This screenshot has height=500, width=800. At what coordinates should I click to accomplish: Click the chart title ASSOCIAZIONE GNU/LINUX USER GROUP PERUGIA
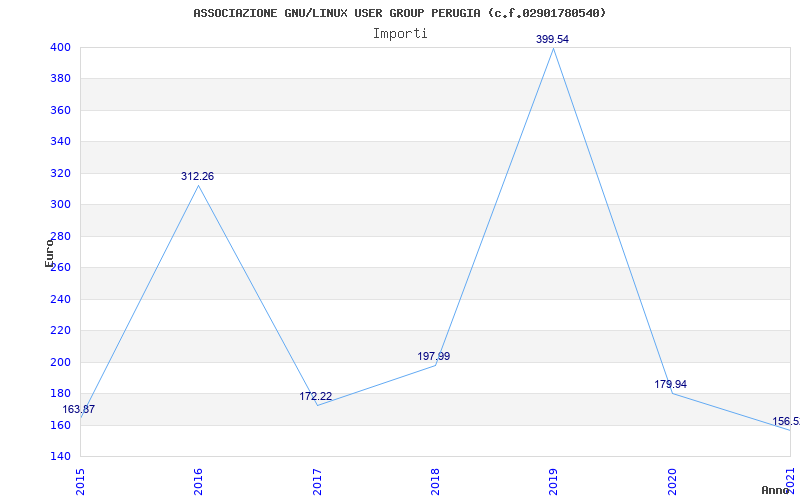(400, 13)
